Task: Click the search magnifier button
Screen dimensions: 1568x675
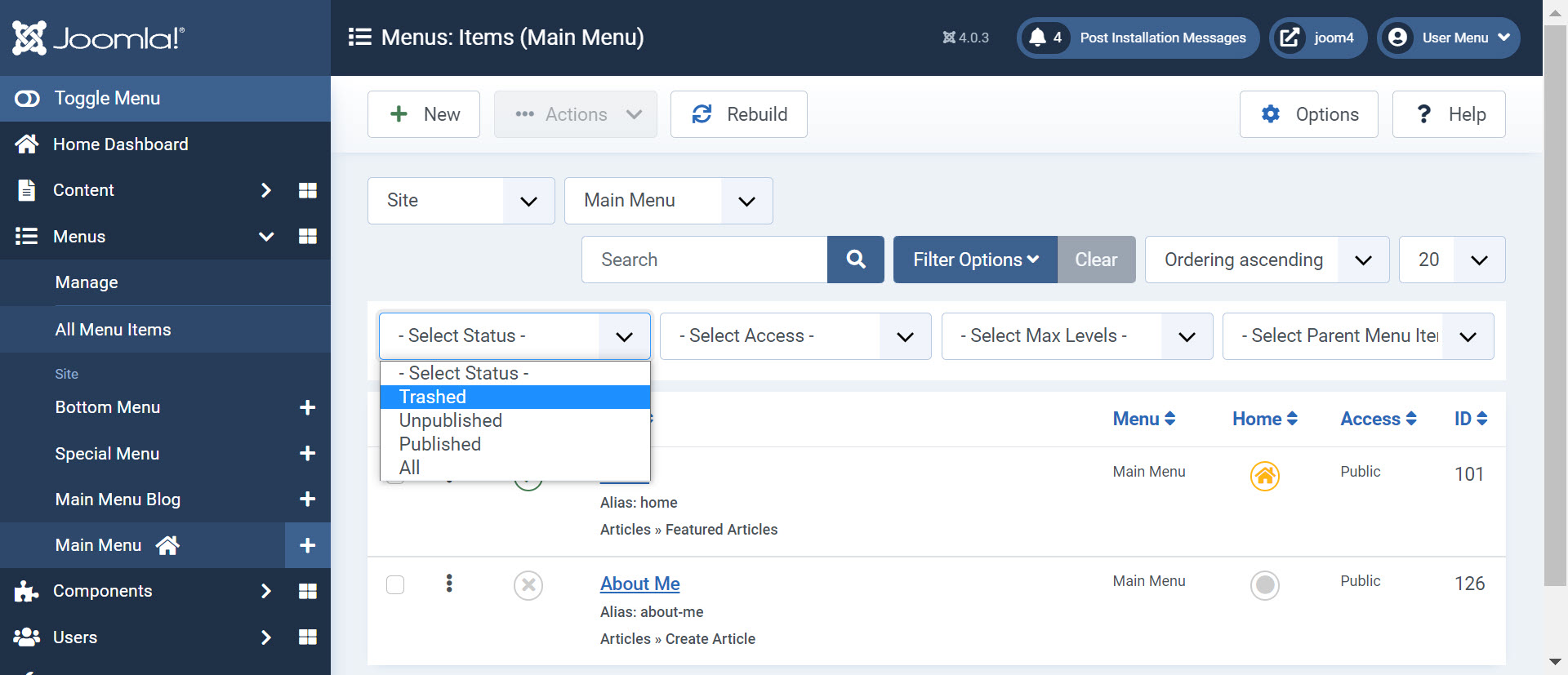Action: pyautogui.click(x=855, y=260)
